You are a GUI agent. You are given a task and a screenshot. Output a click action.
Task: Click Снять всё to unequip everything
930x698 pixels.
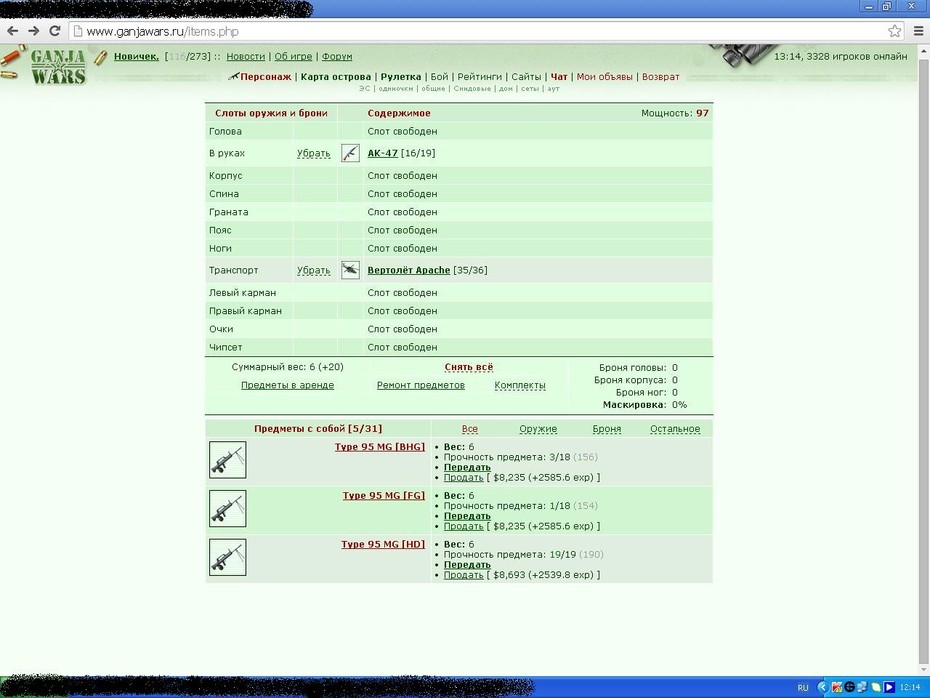tap(469, 367)
